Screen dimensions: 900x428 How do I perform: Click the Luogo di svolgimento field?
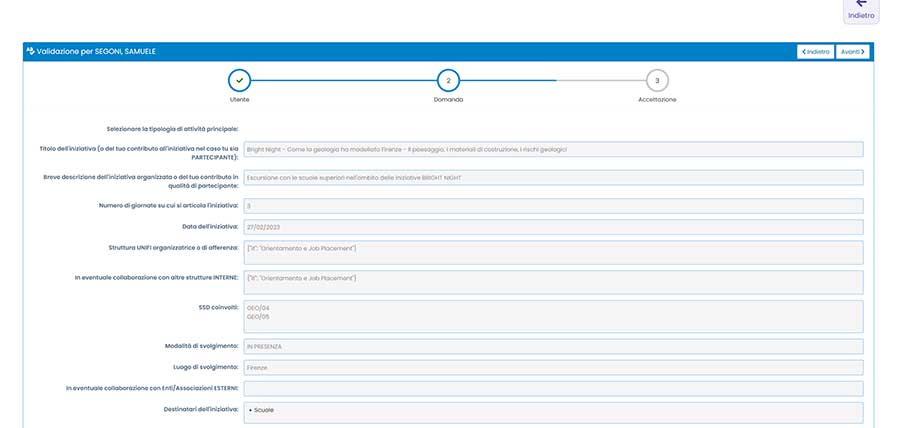552,367
